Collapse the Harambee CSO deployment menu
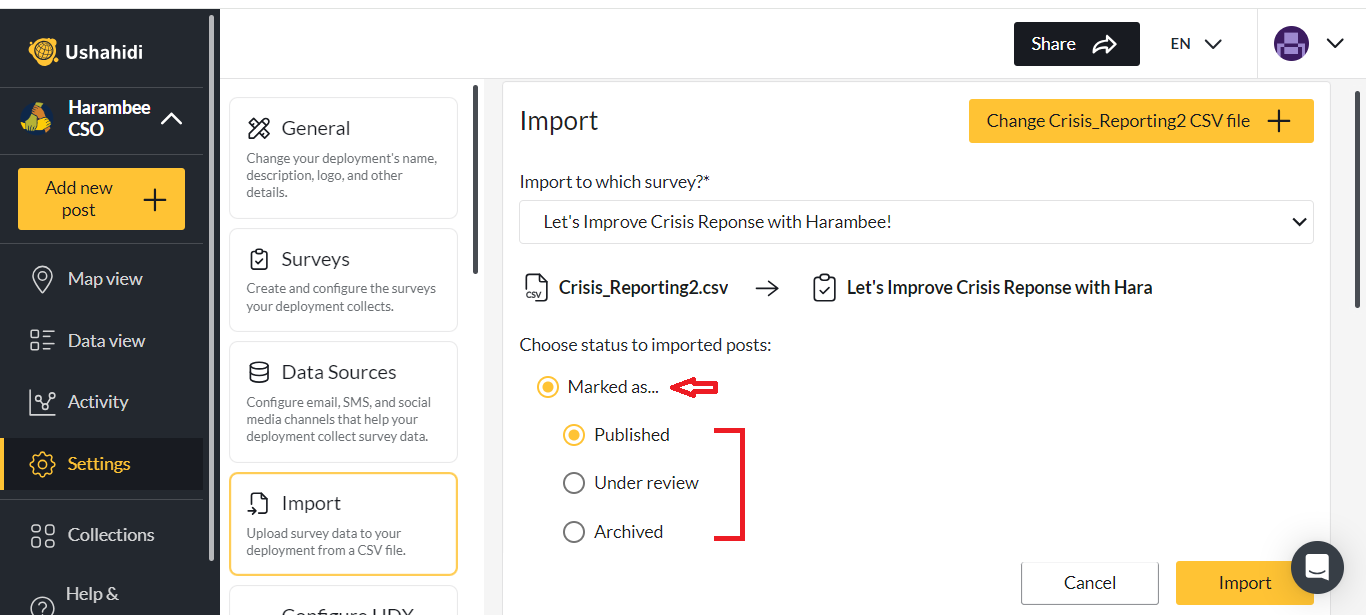The image size is (1366, 615). tap(172, 119)
